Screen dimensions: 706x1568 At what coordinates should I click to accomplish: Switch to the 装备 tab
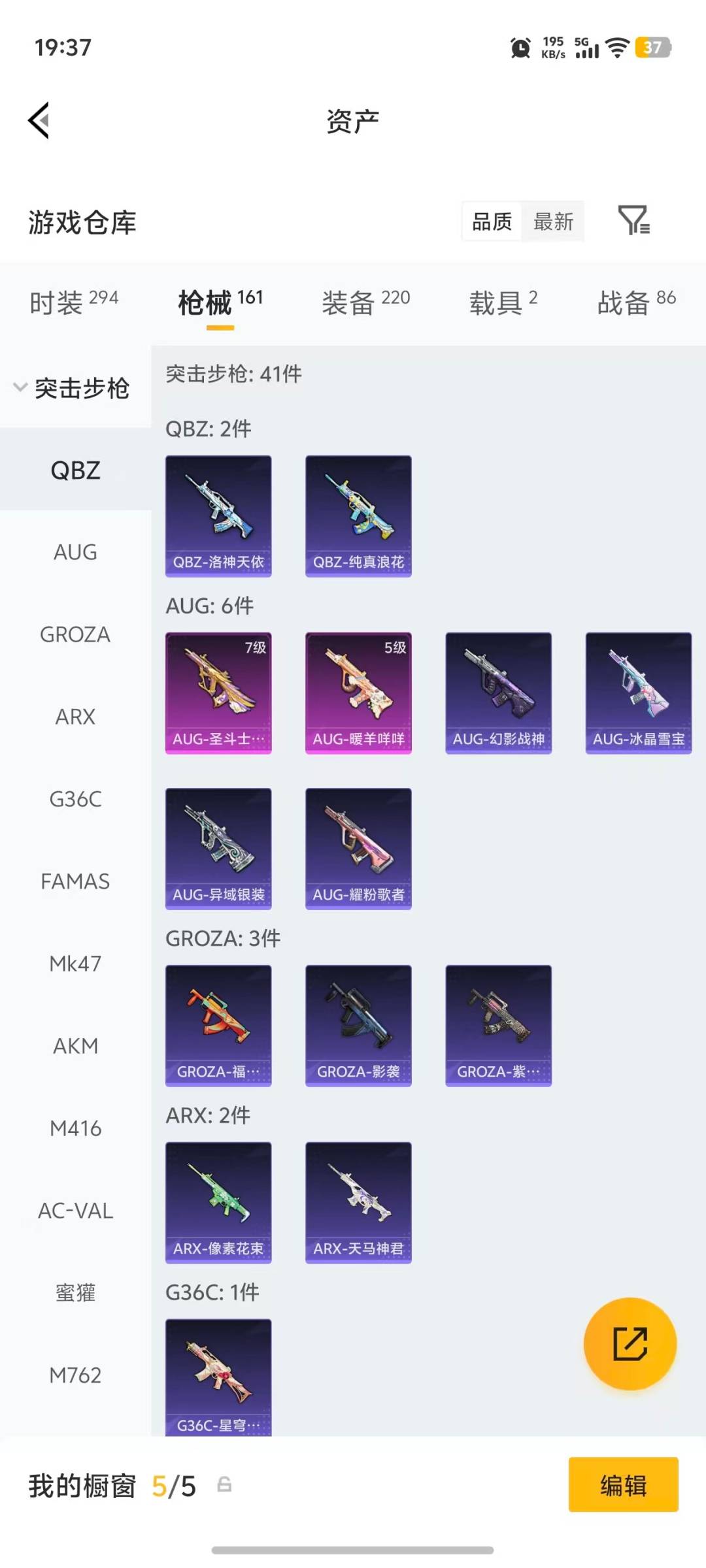365,302
